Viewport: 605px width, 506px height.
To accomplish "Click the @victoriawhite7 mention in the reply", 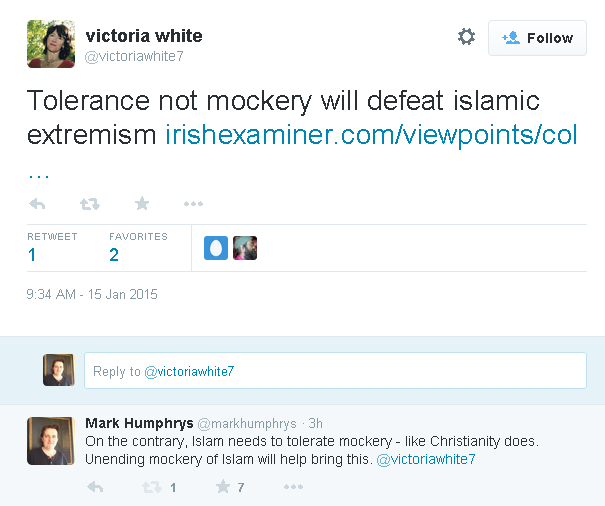I will click(426, 459).
